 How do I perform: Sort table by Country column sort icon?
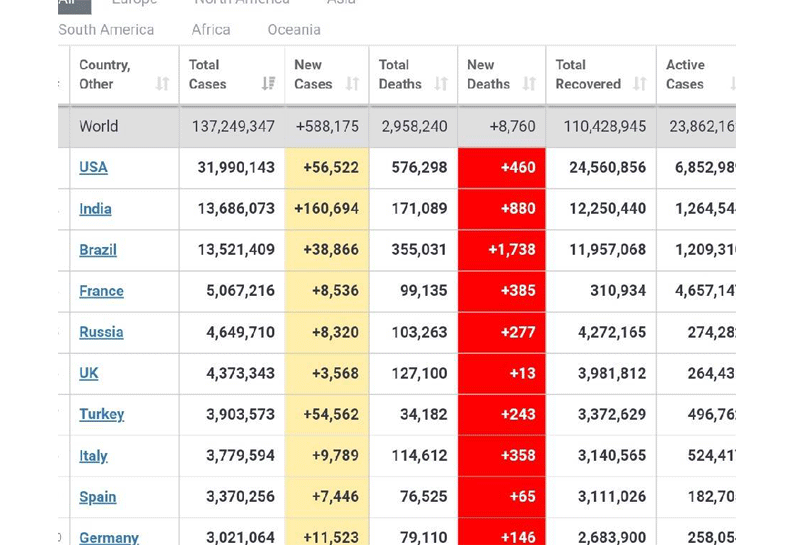tap(163, 84)
